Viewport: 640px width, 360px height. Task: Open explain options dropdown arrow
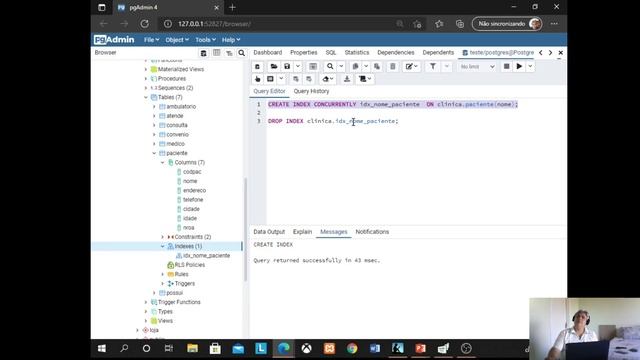[x=281, y=79]
